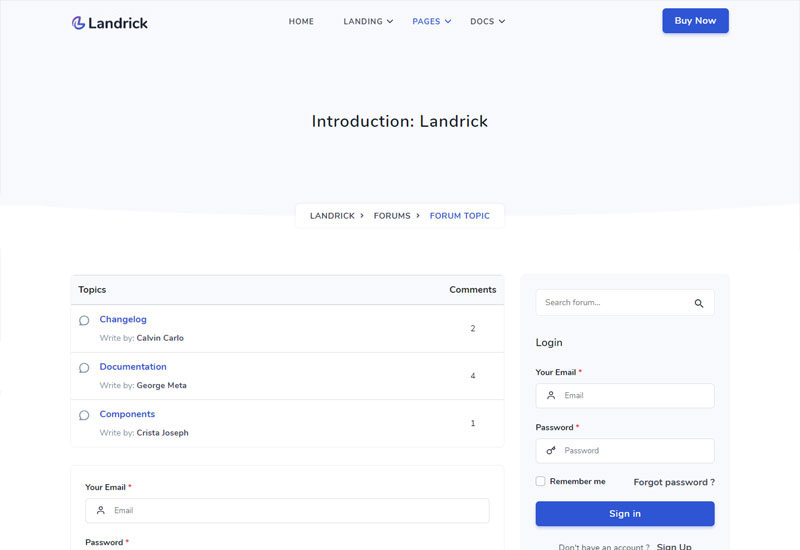Focus the lower-left form Email field
This screenshot has width=800, height=550.
click(287, 511)
